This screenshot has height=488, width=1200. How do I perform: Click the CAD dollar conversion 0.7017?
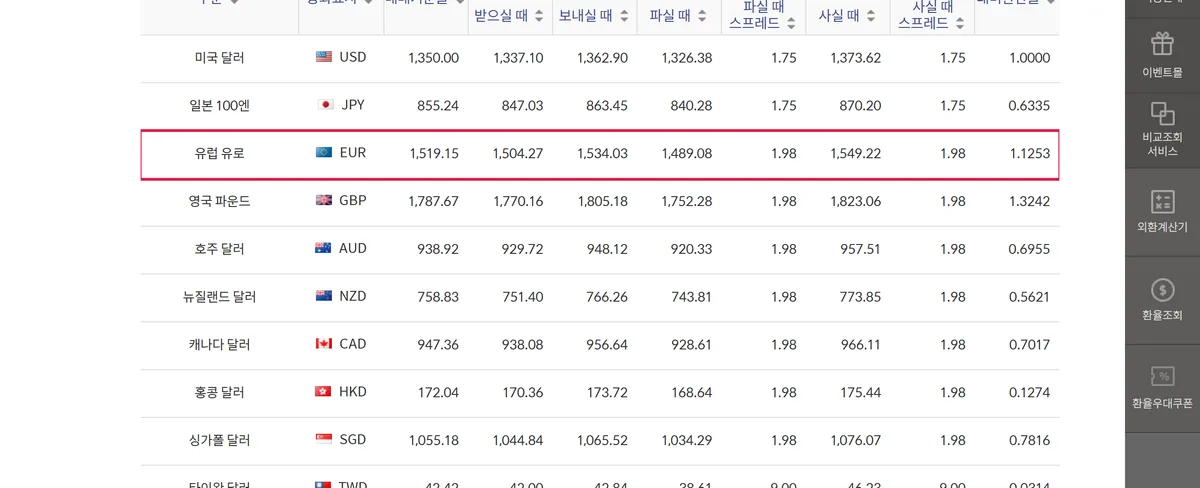1029,345
